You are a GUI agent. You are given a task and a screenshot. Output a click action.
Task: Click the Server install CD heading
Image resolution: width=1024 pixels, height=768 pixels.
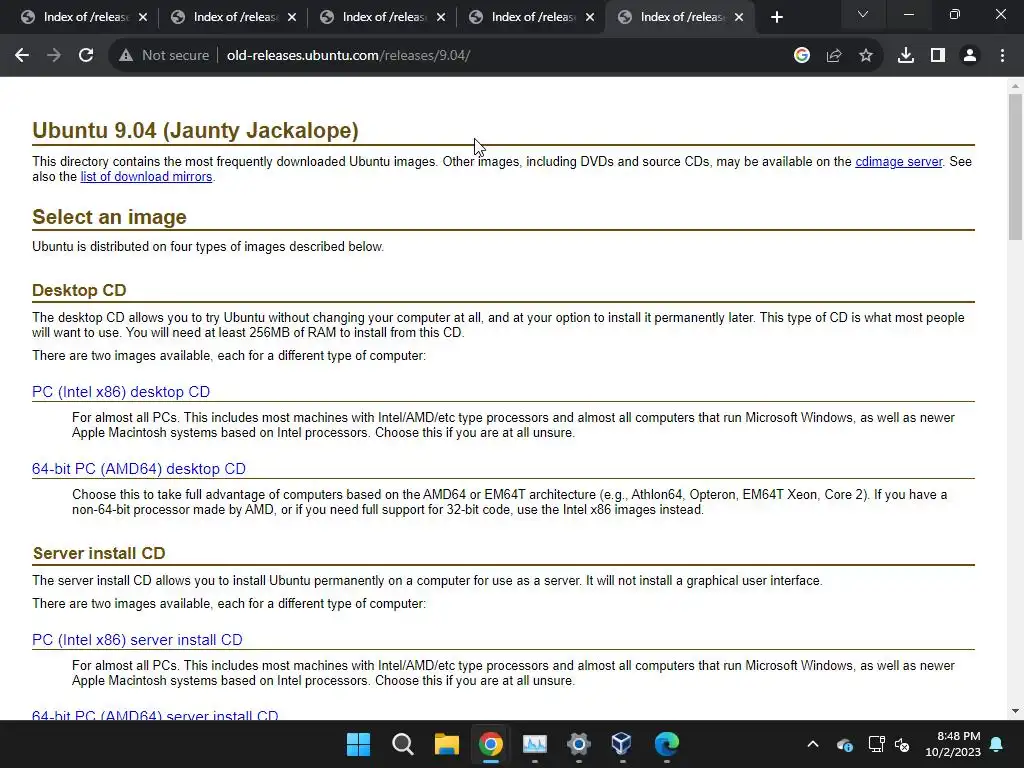coord(99,553)
